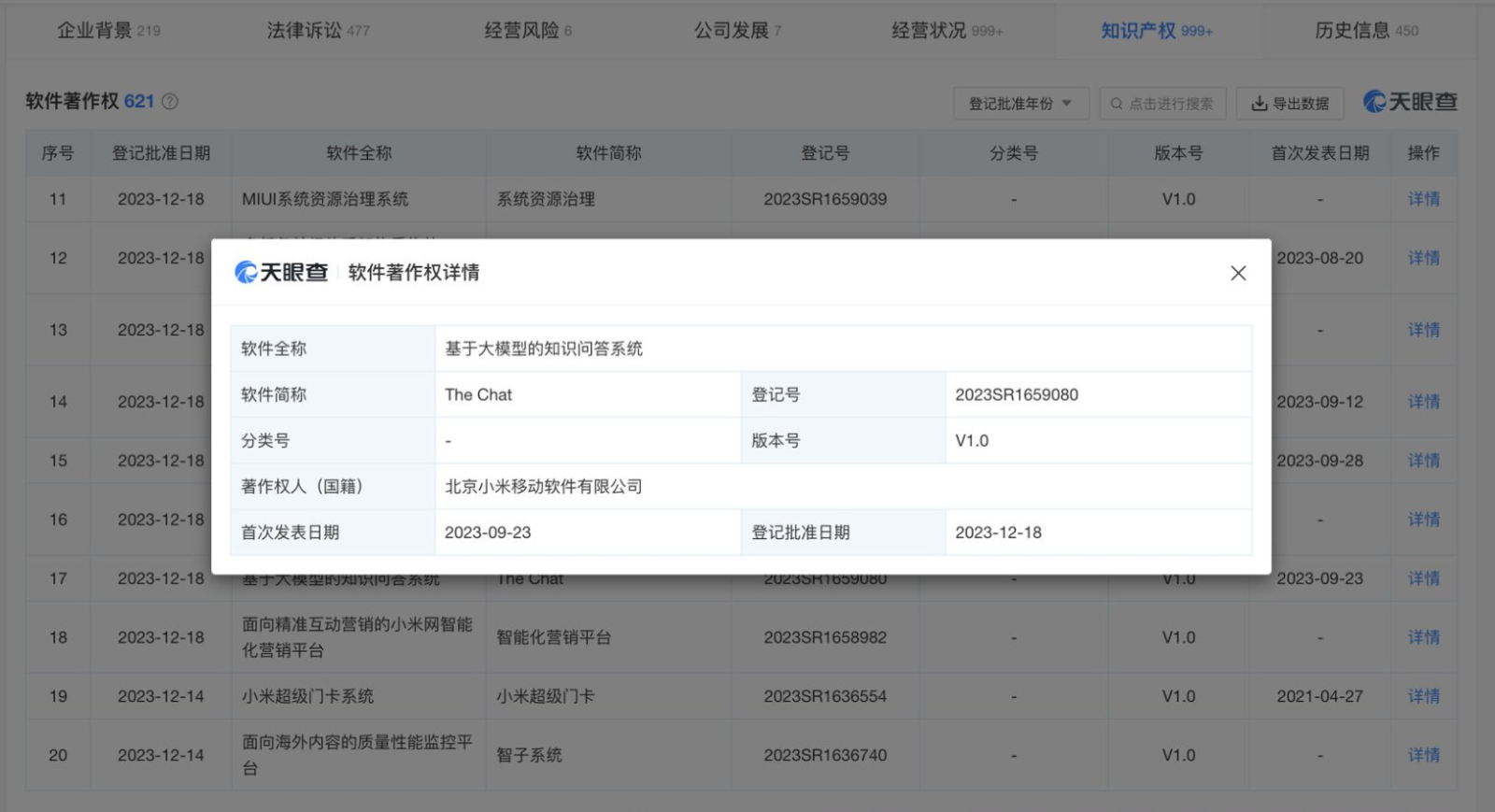This screenshot has width=1495, height=812.
Task: Click the 首次发表日期 column header
Action: click(1320, 153)
